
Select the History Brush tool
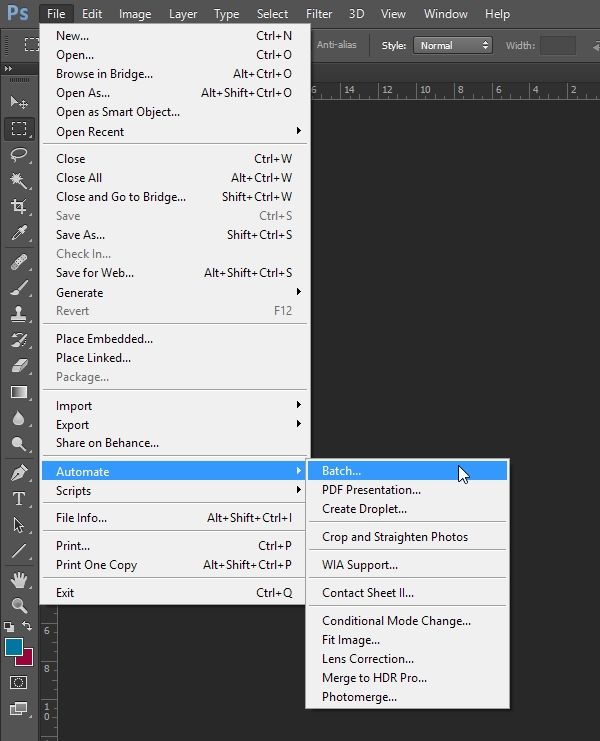[x=19, y=340]
